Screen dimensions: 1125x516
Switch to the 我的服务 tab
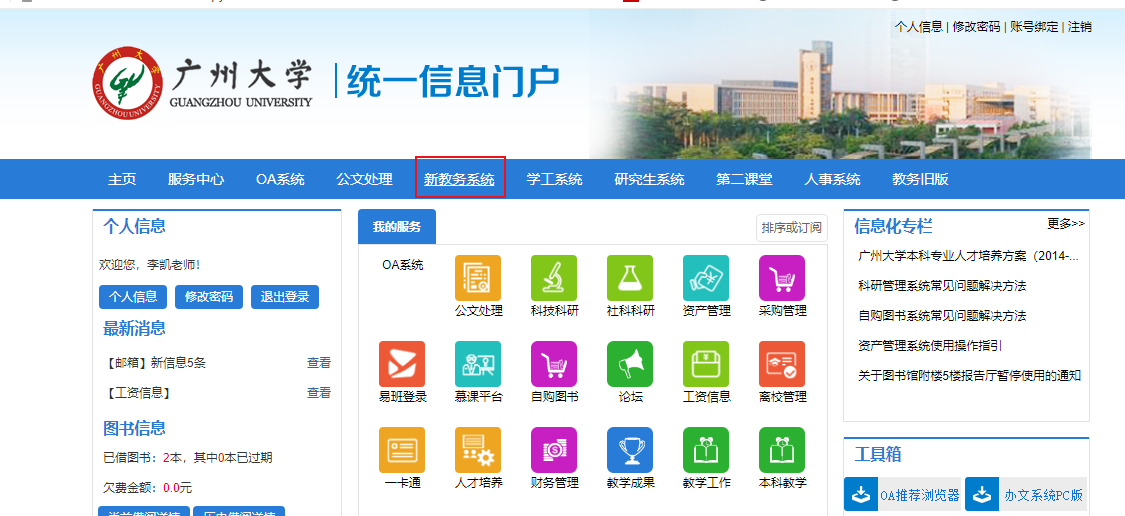(397, 227)
